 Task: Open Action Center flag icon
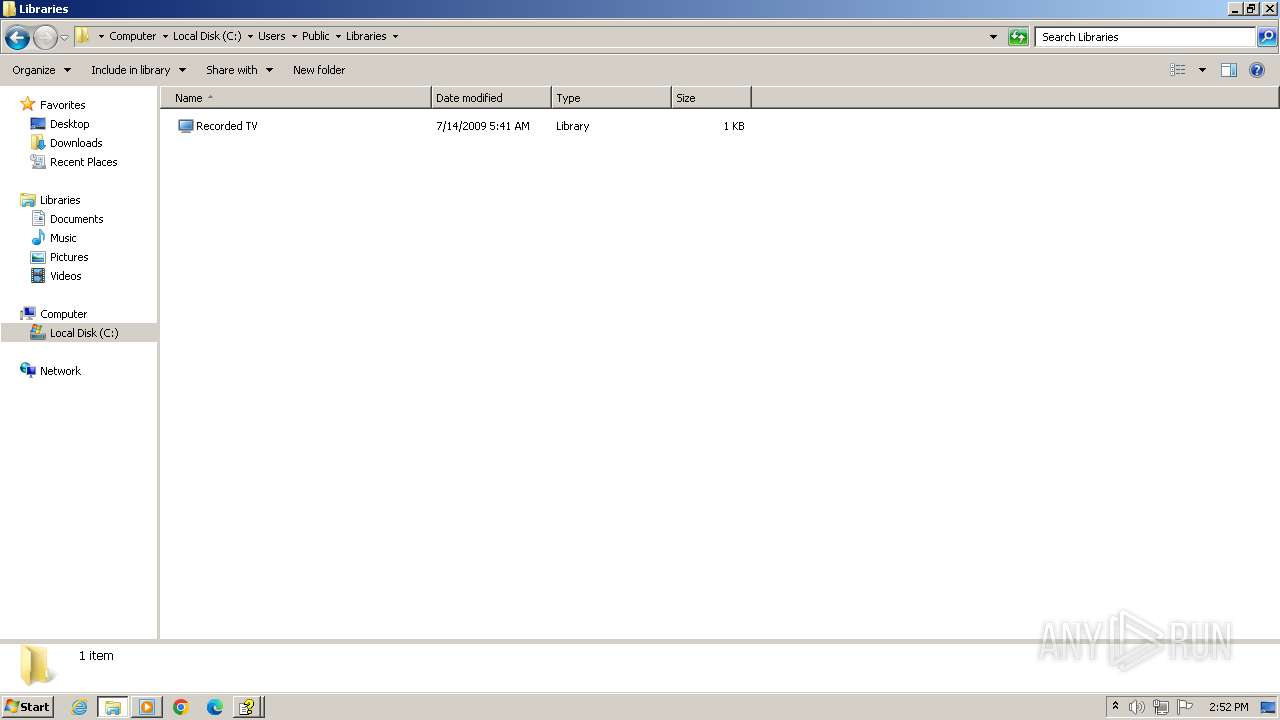tap(1185, 707)
